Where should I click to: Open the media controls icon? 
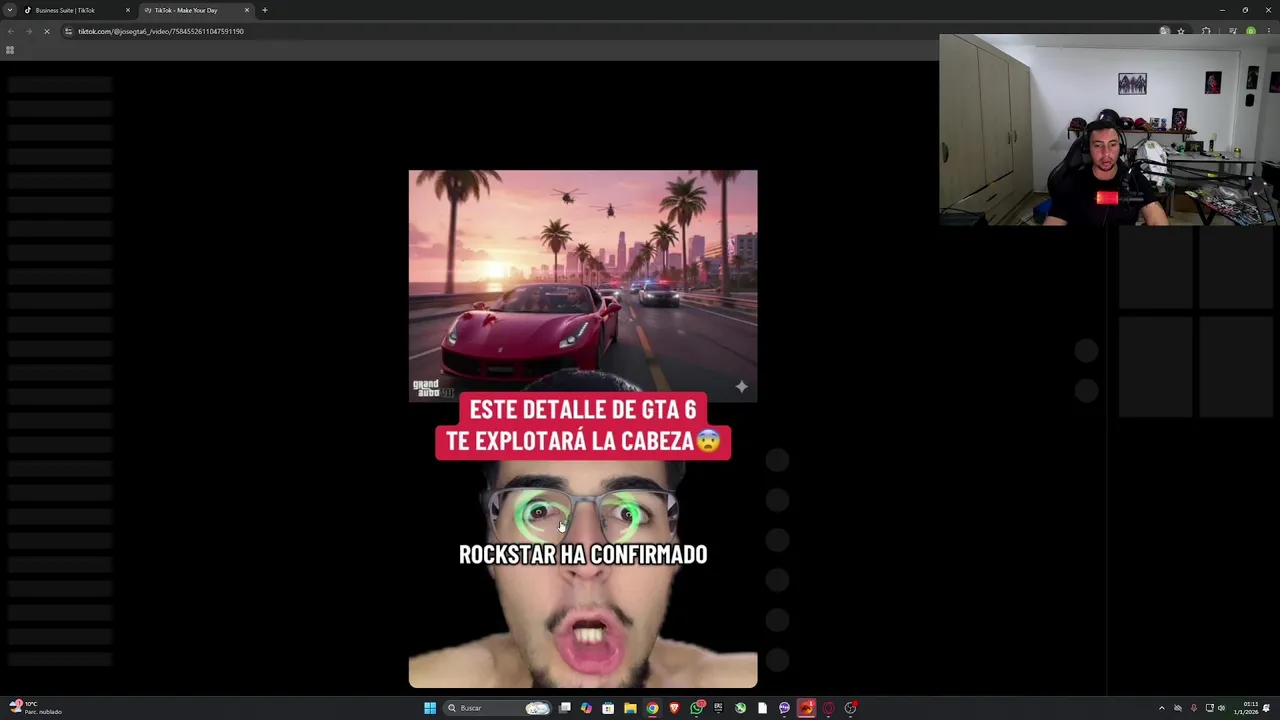coord(1233,31)
